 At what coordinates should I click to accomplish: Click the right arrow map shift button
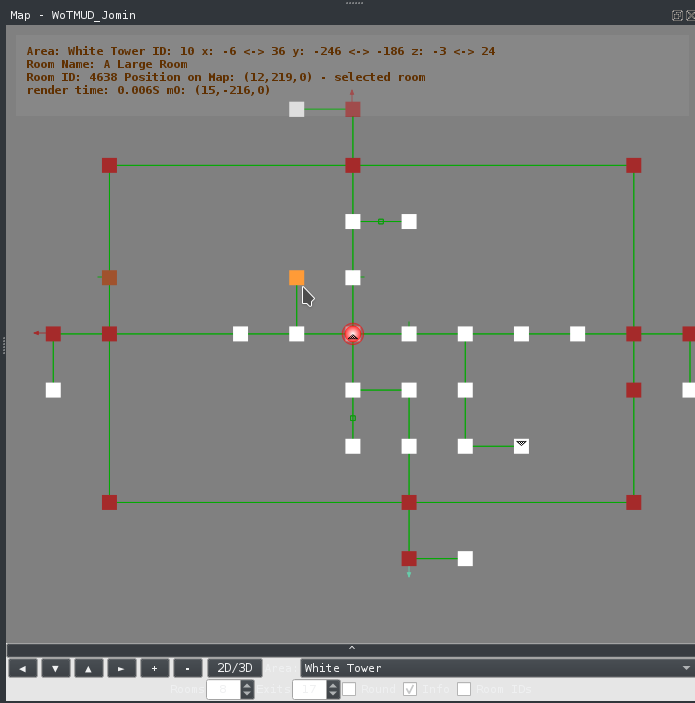point(122,668)
